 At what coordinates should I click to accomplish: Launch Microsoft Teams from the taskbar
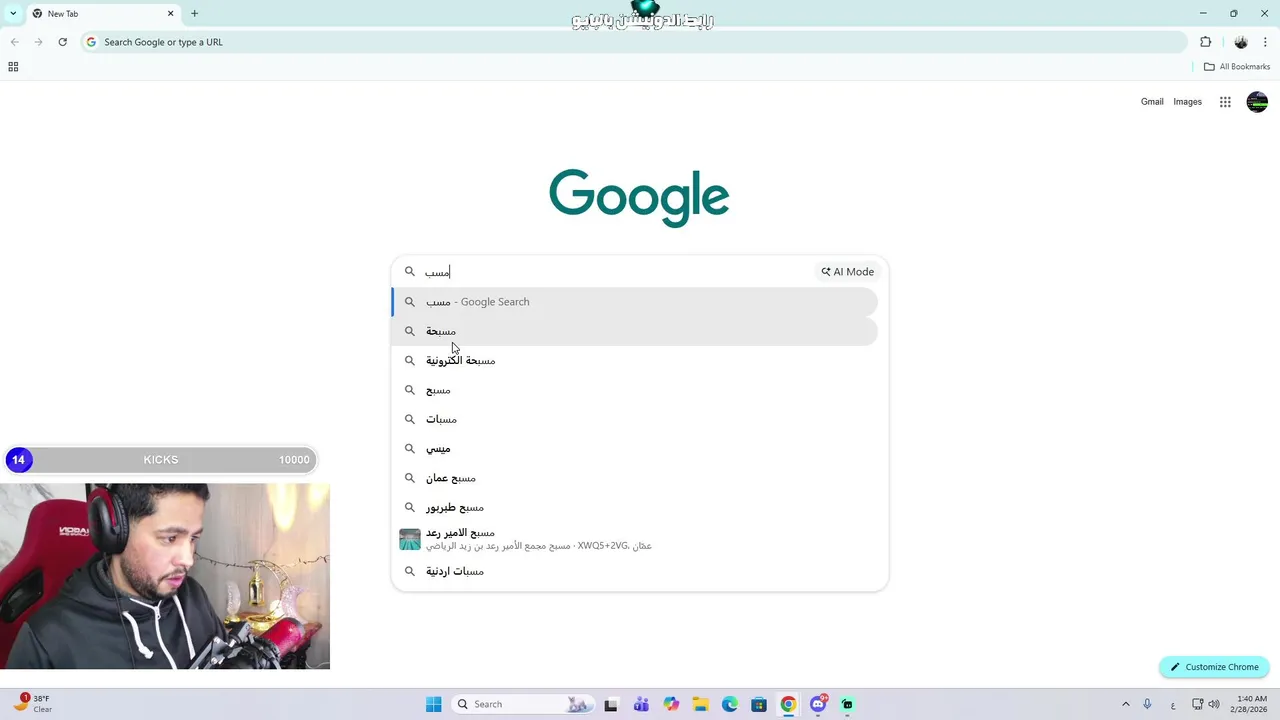tap(641, 704)
